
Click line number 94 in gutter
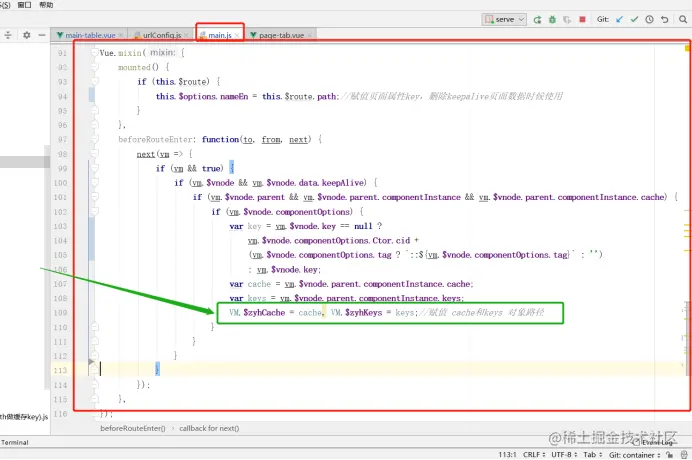pyautogui.click(x=62, y=96)
